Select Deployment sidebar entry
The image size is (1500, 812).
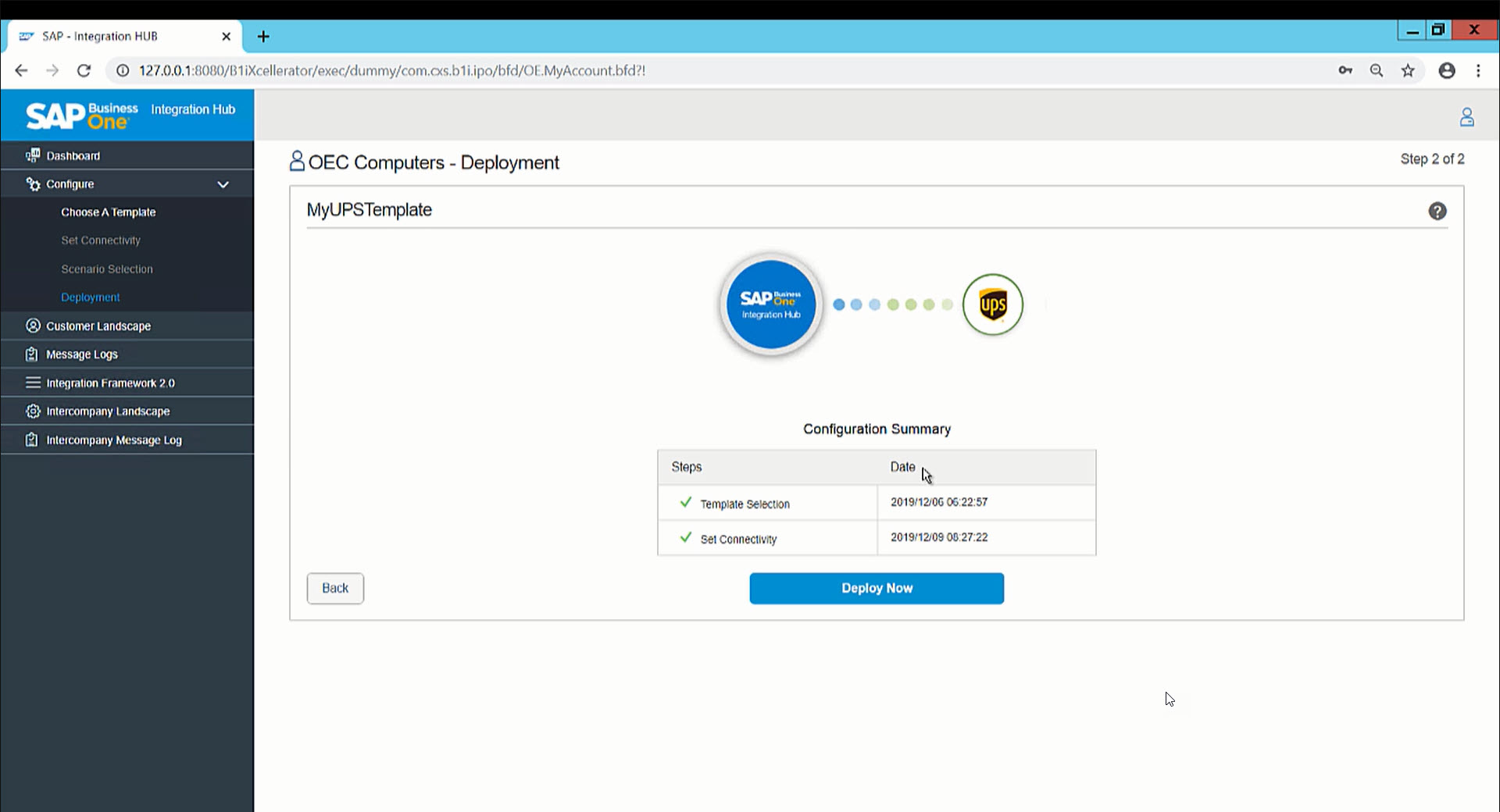tap(91, 297)
